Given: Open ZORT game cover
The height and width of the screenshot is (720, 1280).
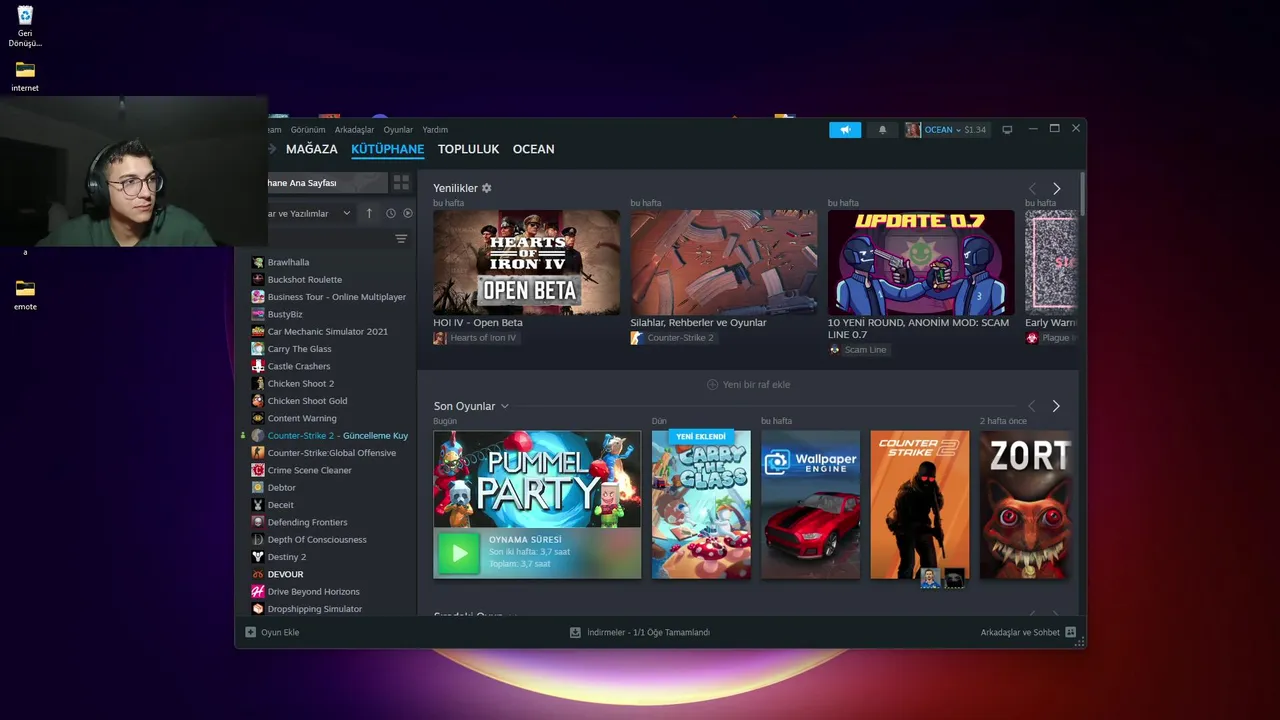Looking at the screenshot, I should point(1026,505).
